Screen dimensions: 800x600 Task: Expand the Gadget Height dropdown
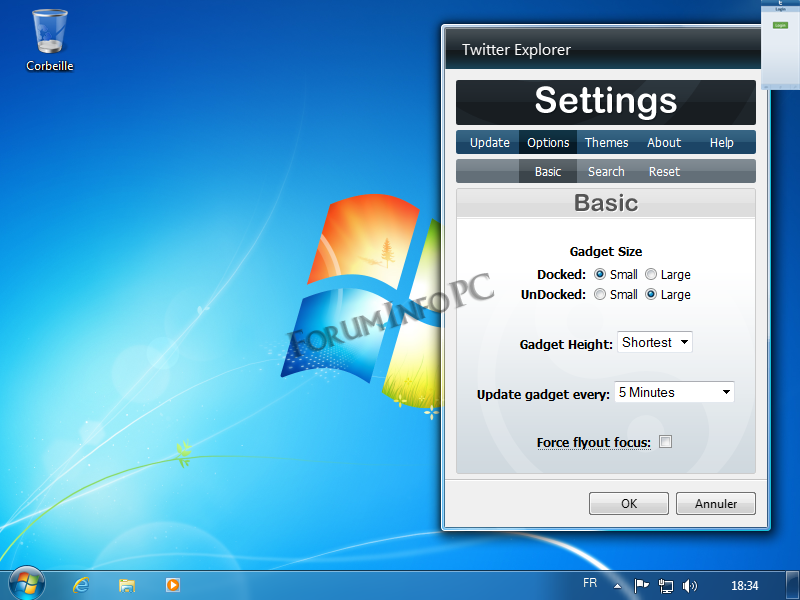(655, 342)
